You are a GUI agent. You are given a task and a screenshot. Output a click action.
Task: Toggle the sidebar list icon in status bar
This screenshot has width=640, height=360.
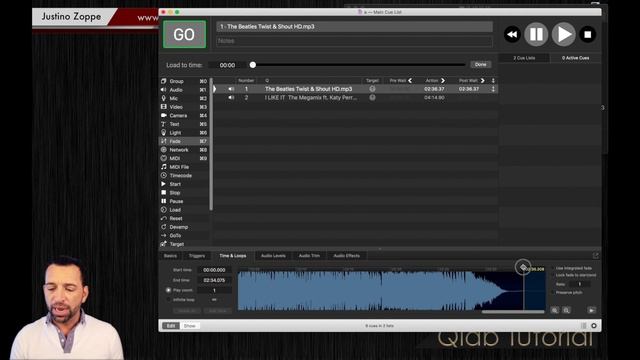(x=584, y=326)
